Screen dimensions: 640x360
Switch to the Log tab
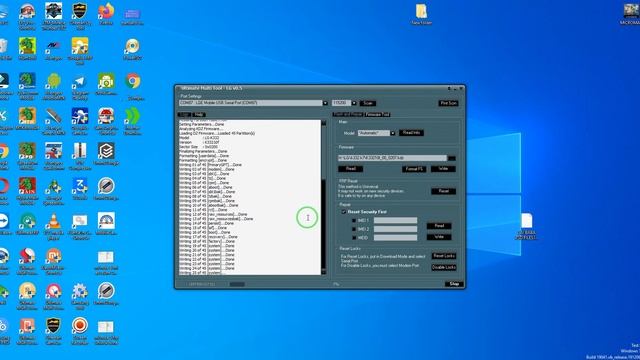click(184, 115)
